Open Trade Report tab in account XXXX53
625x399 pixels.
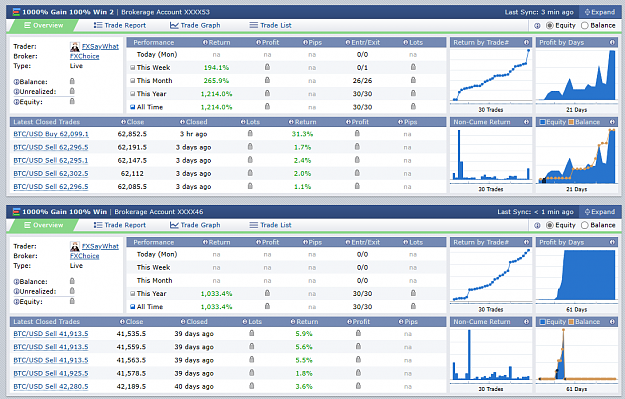[x=120, y=25]
